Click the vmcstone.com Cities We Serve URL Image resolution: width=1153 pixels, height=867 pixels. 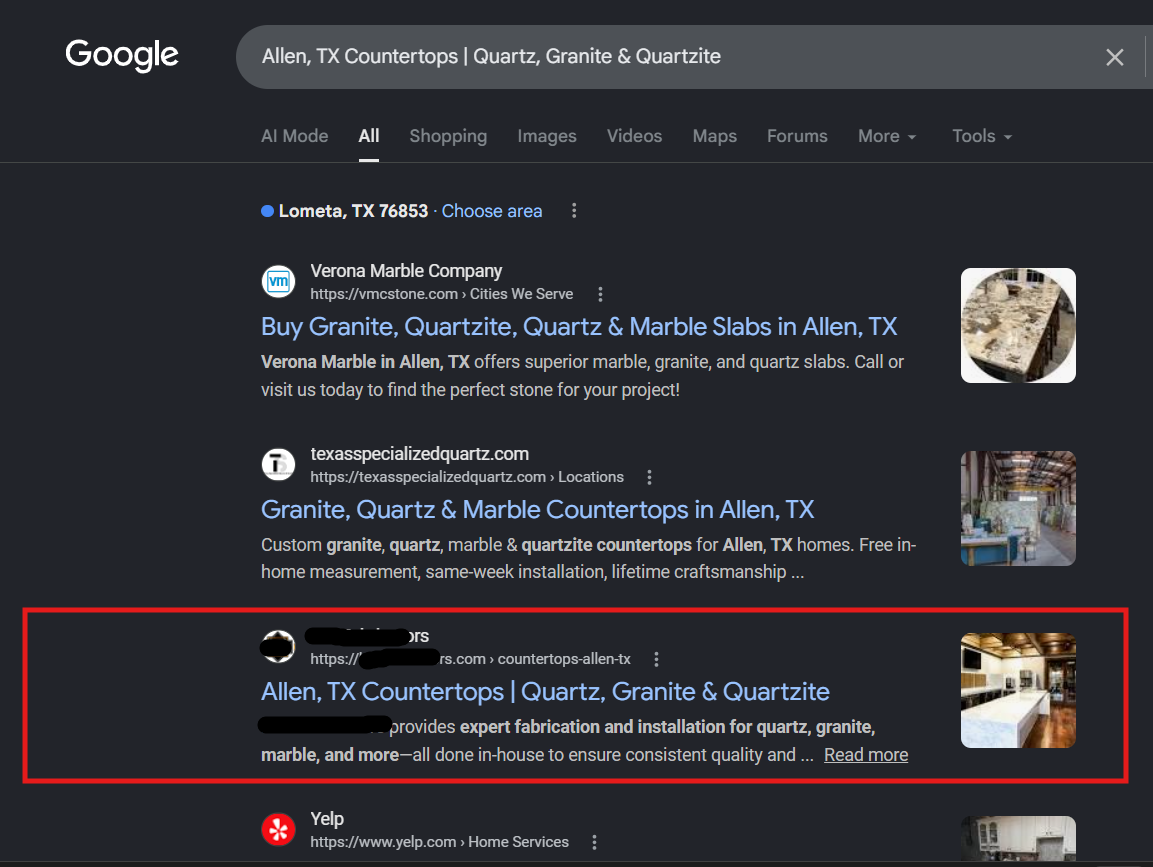coord(441,294)
